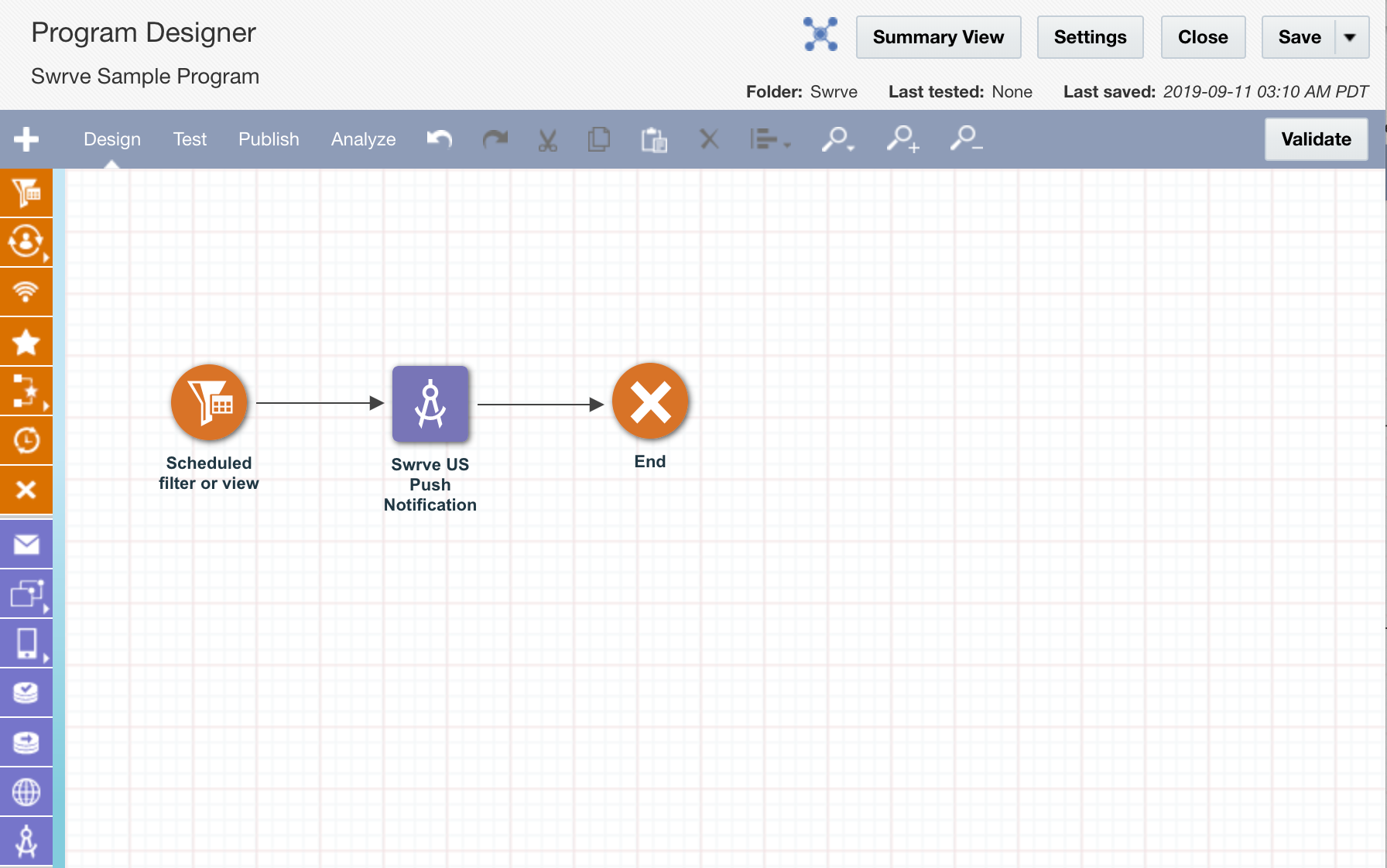Switch to the Test tab
Image resolution: width=1387 pixels, height=868 pixels.
(x=190, y=139)
